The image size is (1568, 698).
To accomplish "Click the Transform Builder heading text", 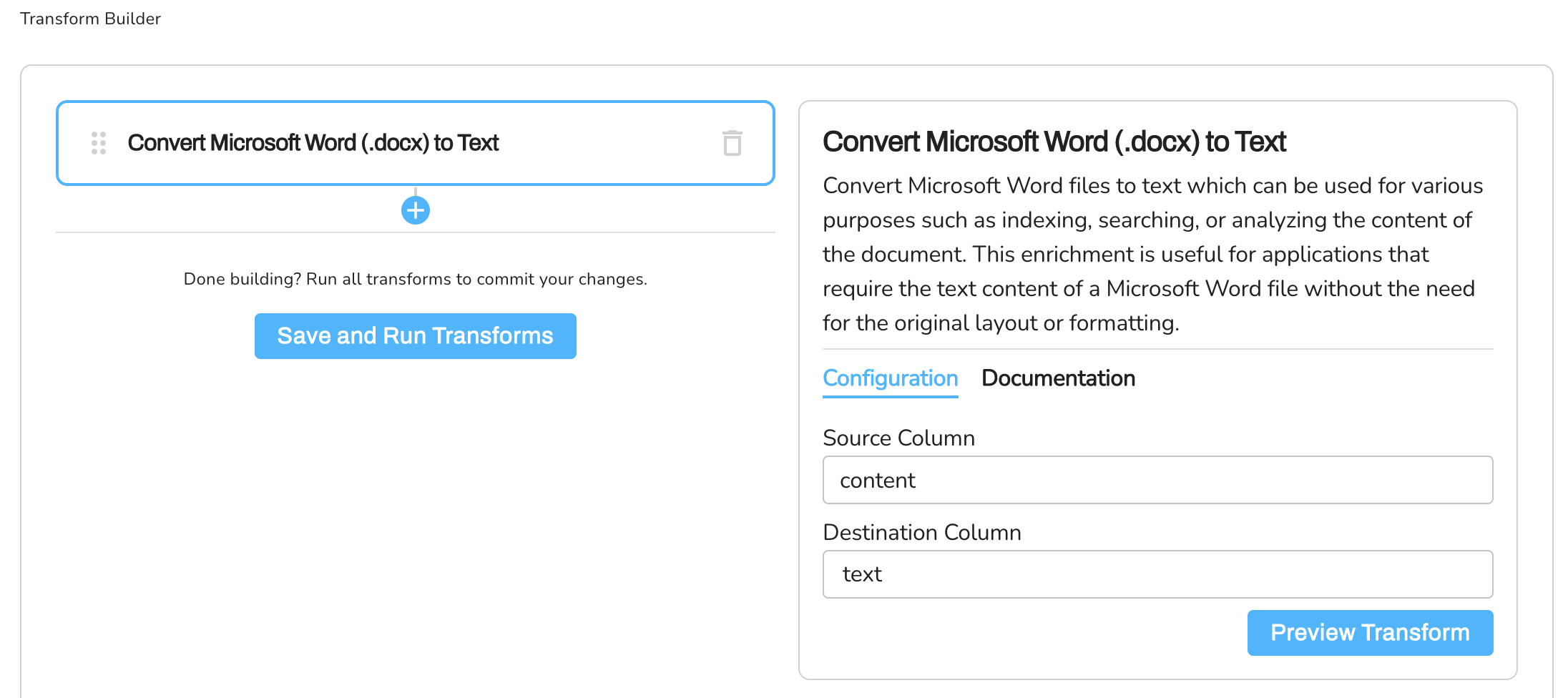I will [90, 19].
